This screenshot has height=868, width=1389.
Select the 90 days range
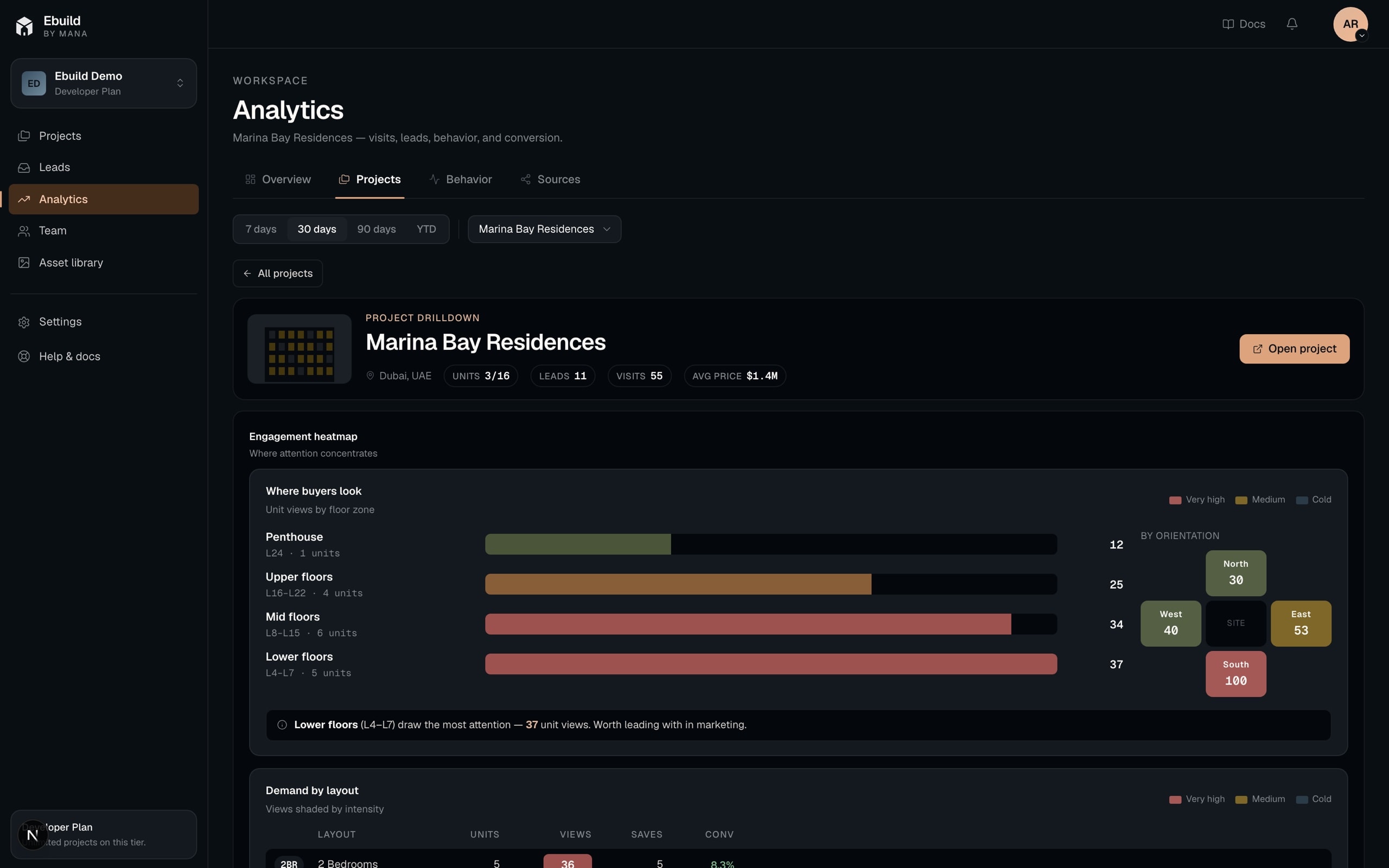(x=377, y=229)
